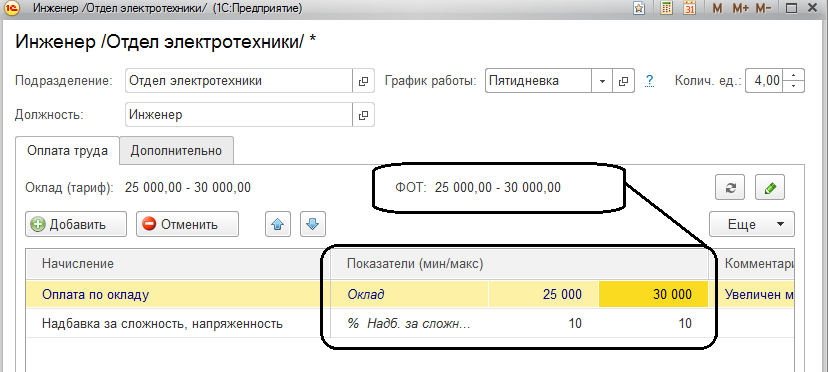Open the calculator icon in title bar
Viewport: 828px width, 372px height.
click(x=666, y=8)
